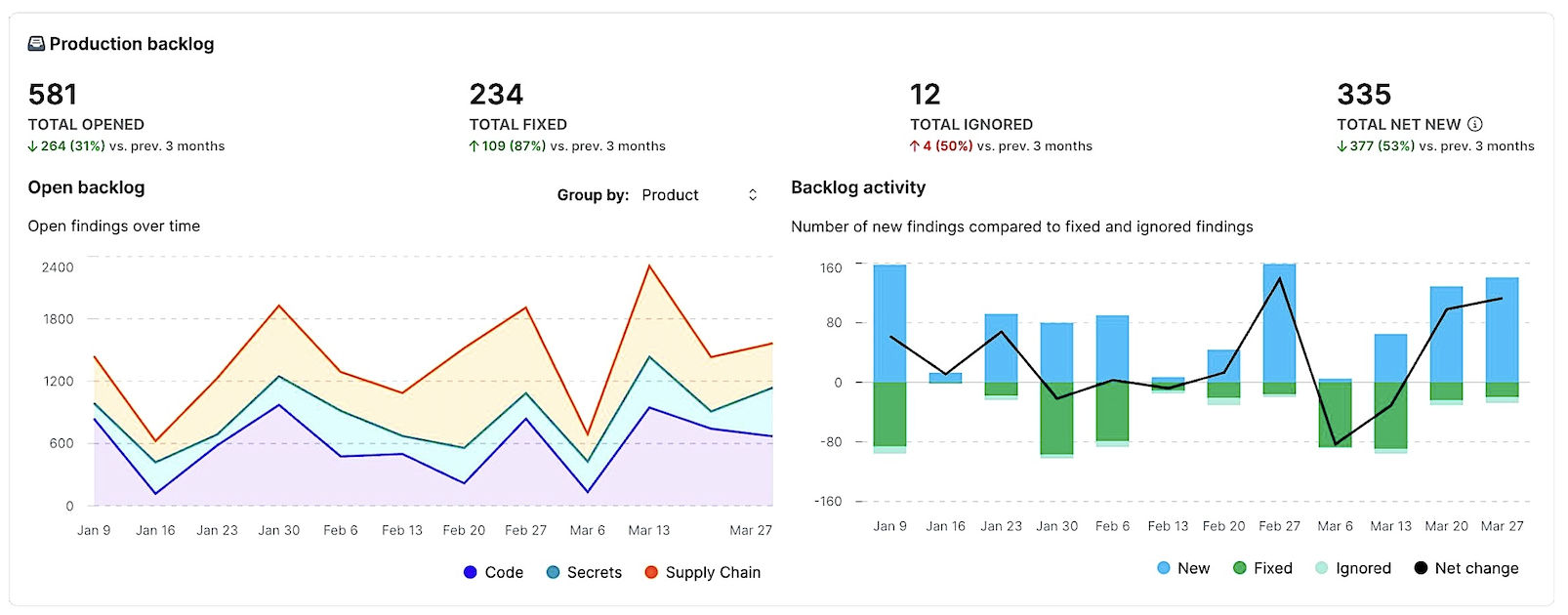The image size is (1568, 615).
Task: Click the red up arrow beside 4 (50%)
Action: tap(915, 146)
